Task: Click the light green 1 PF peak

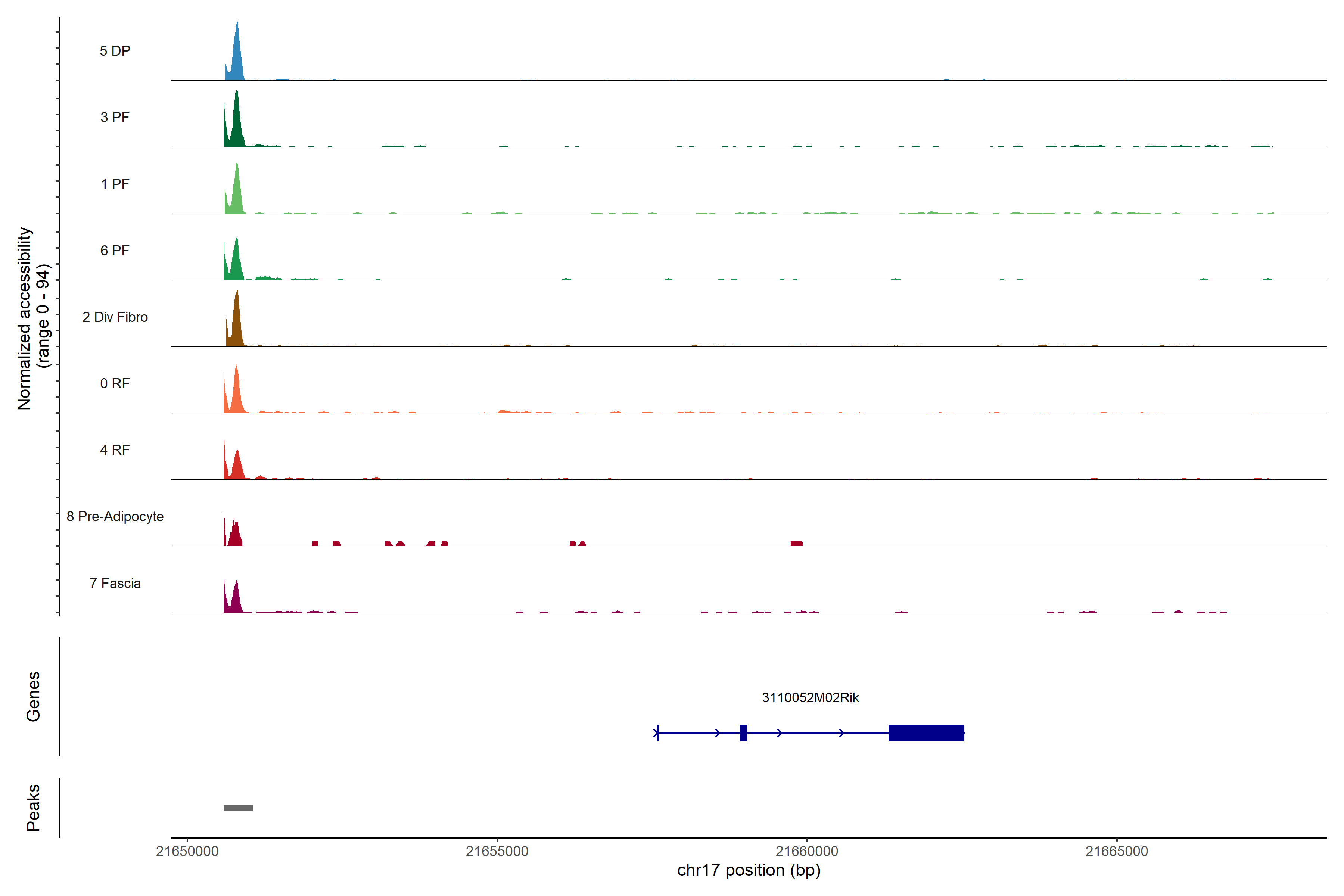Action: (237, 194)
